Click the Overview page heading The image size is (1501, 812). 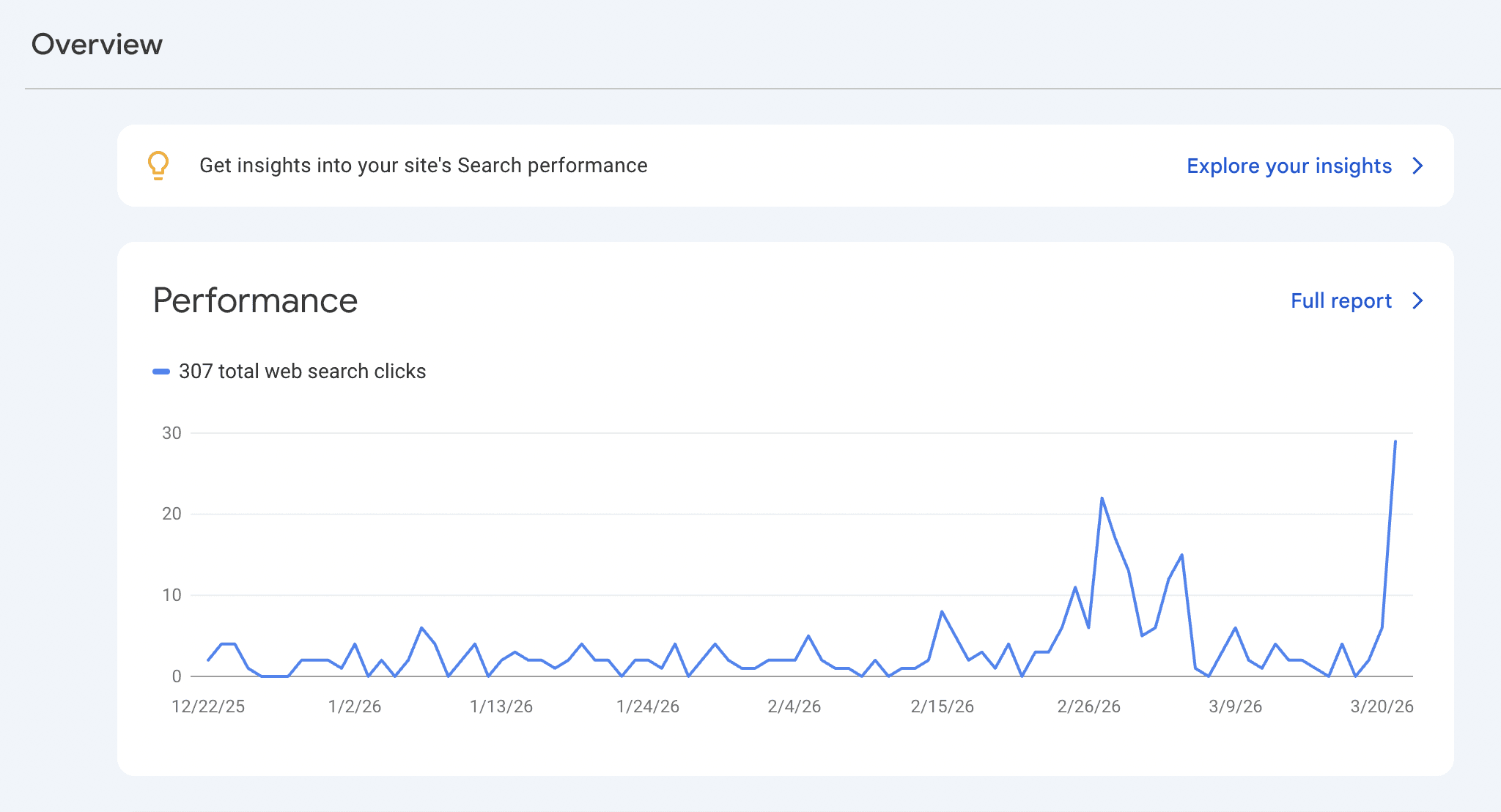(x=97, y=44)
